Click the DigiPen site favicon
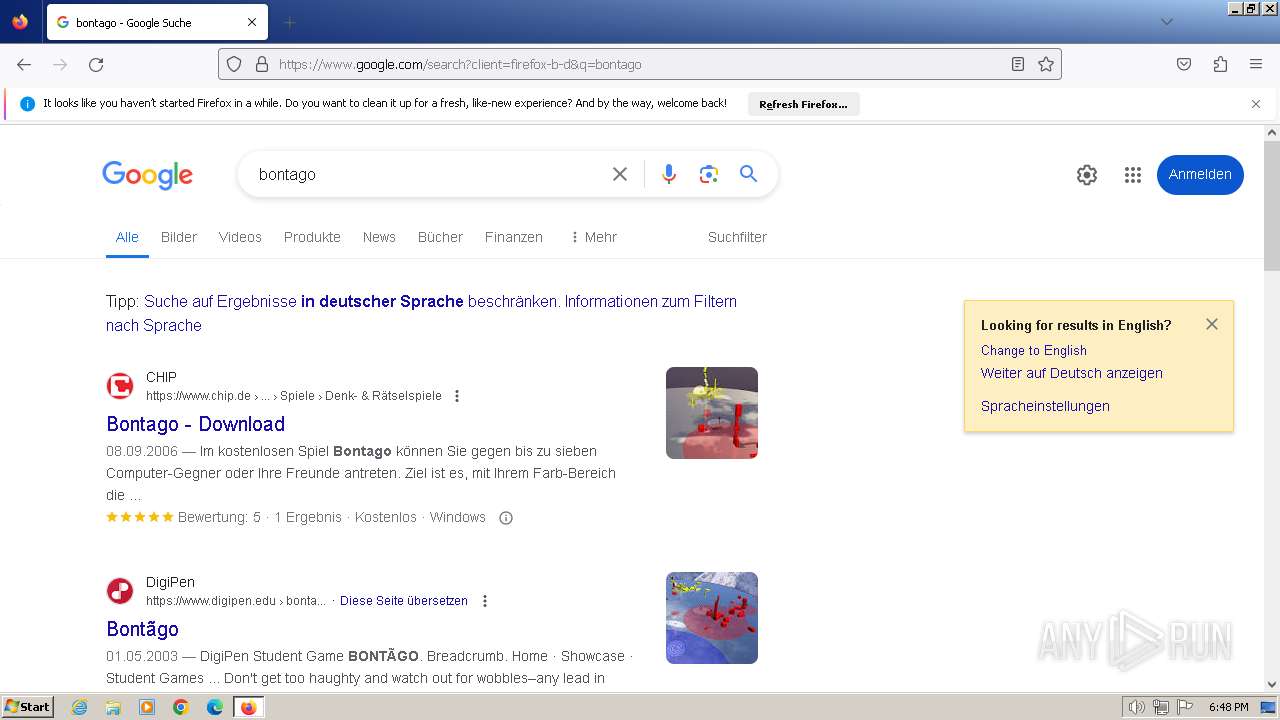The height and width of the screenshot is (720, 1280). (120, 591)
